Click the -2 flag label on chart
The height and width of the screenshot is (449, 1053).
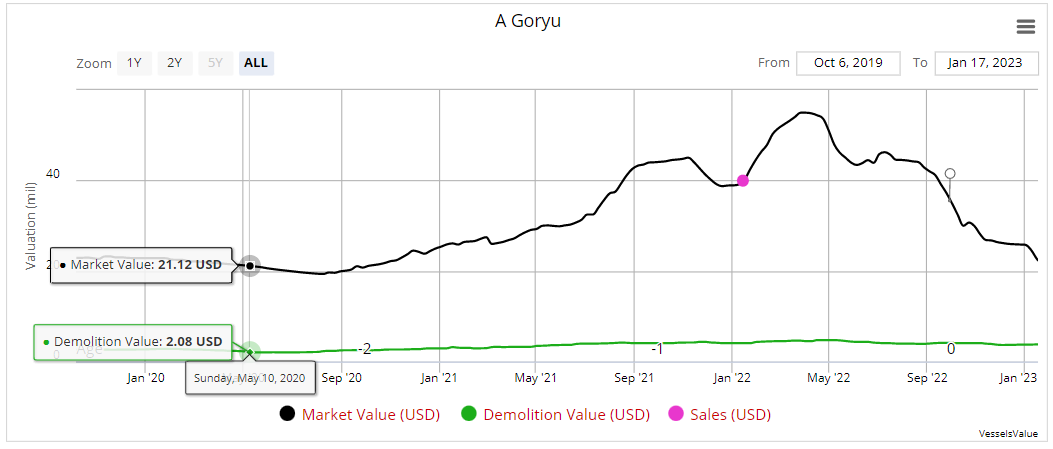click(364, 349)
